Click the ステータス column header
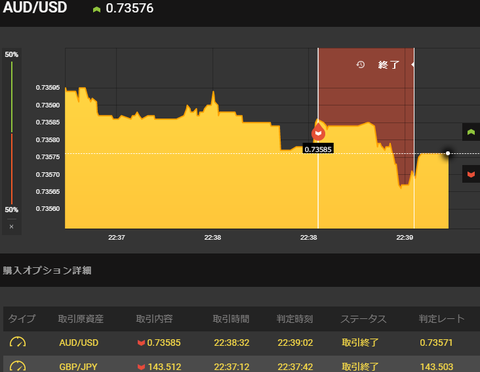Image resolution: width=480 pixels, height=372 pixels. point(363,319)
